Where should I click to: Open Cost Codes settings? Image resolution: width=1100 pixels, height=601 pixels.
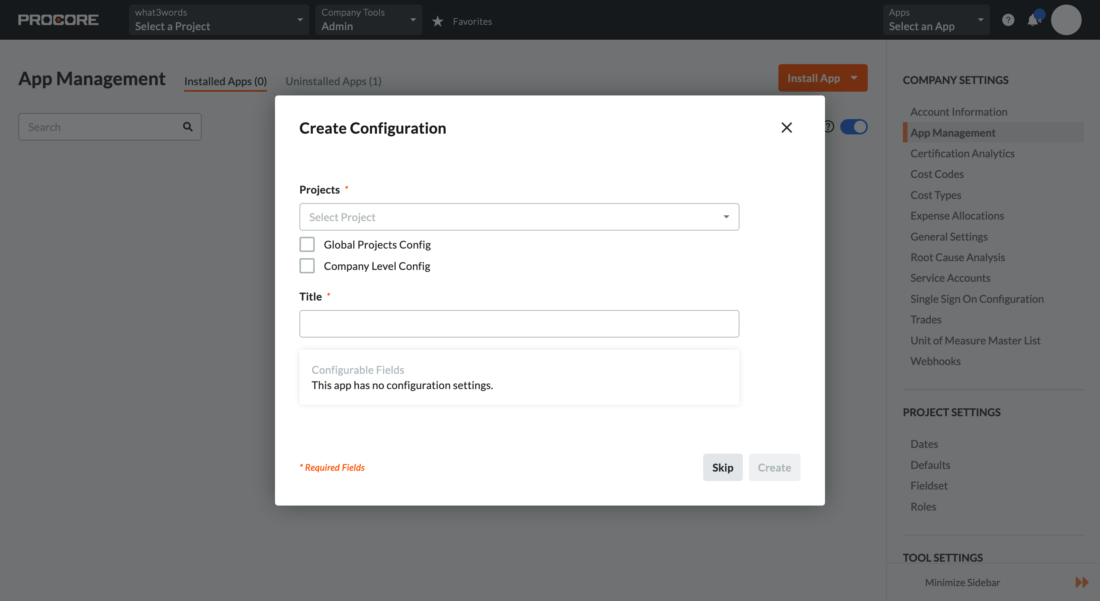pyautogui.click(x=937, y=174)
